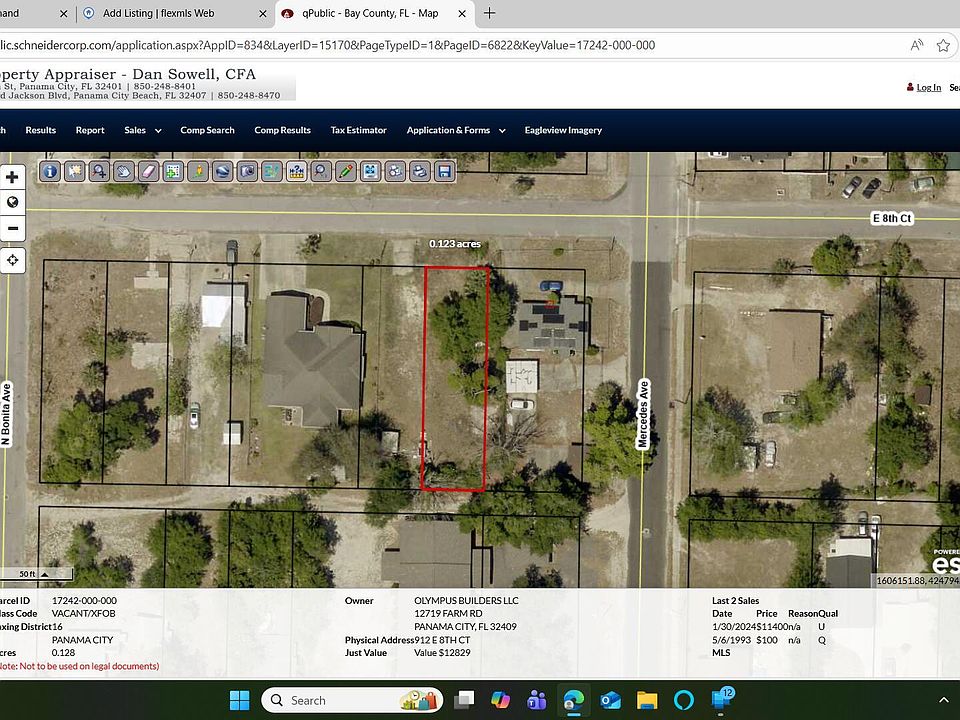960x720 pixels.
Task: Select the pencil Draw tool
Action: tap(346, 171)
